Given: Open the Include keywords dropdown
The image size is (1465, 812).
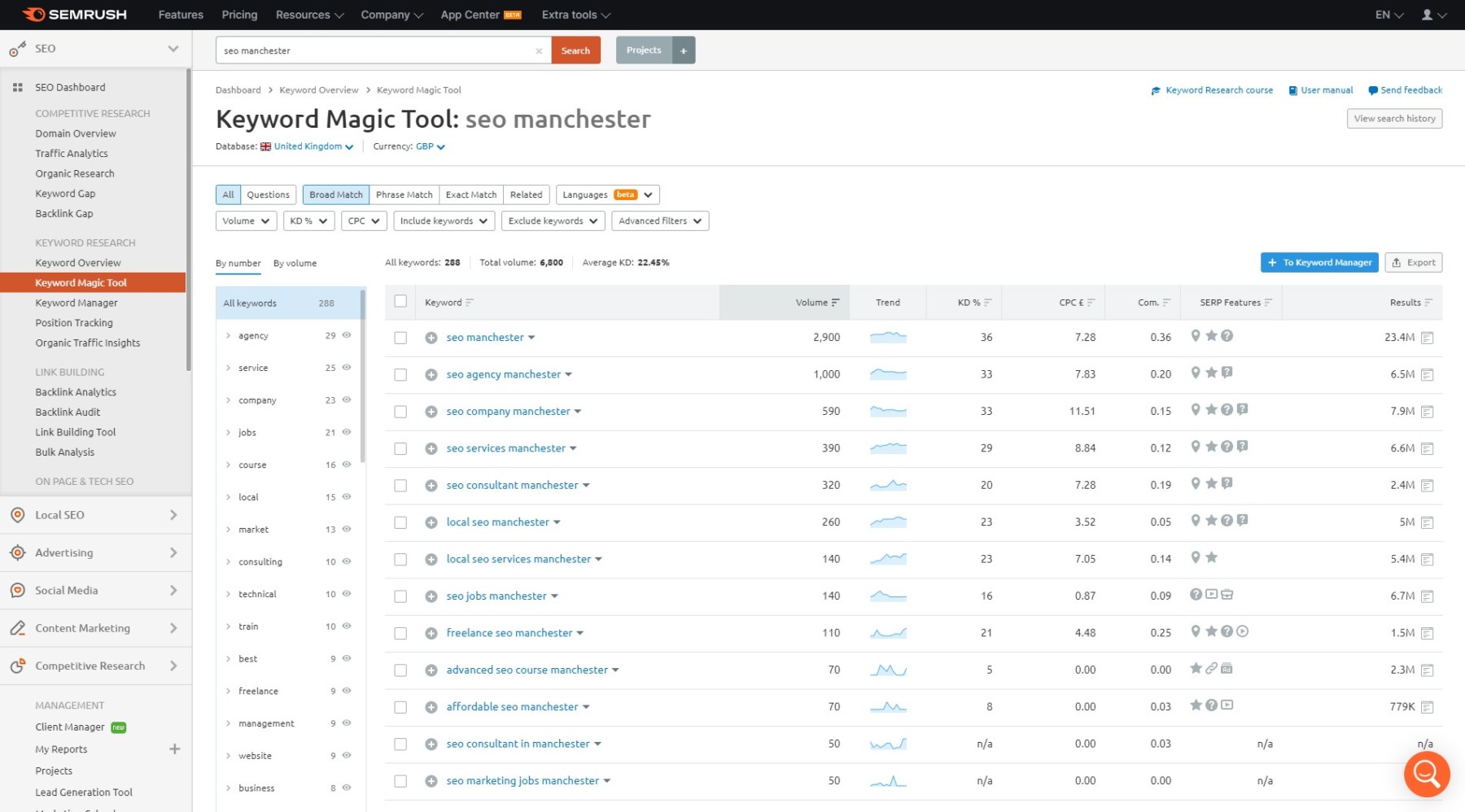Looking at the screenshot, I should click(444, 221).
